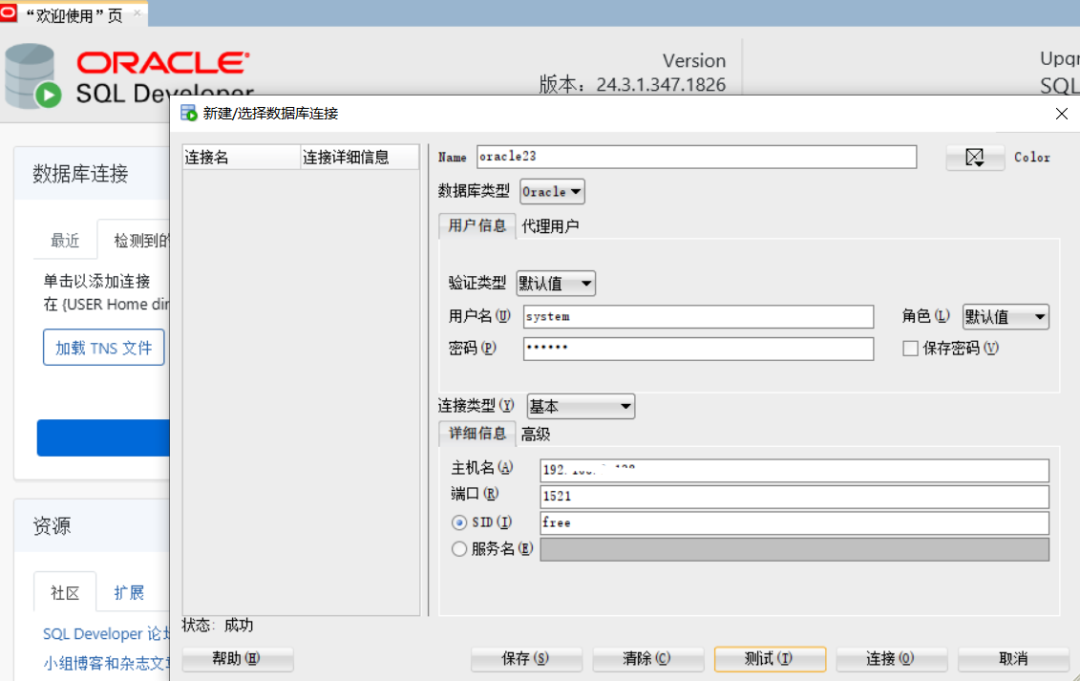Click the port field showing 1521
Screen dimensions: 1080x681
[794, 496]
